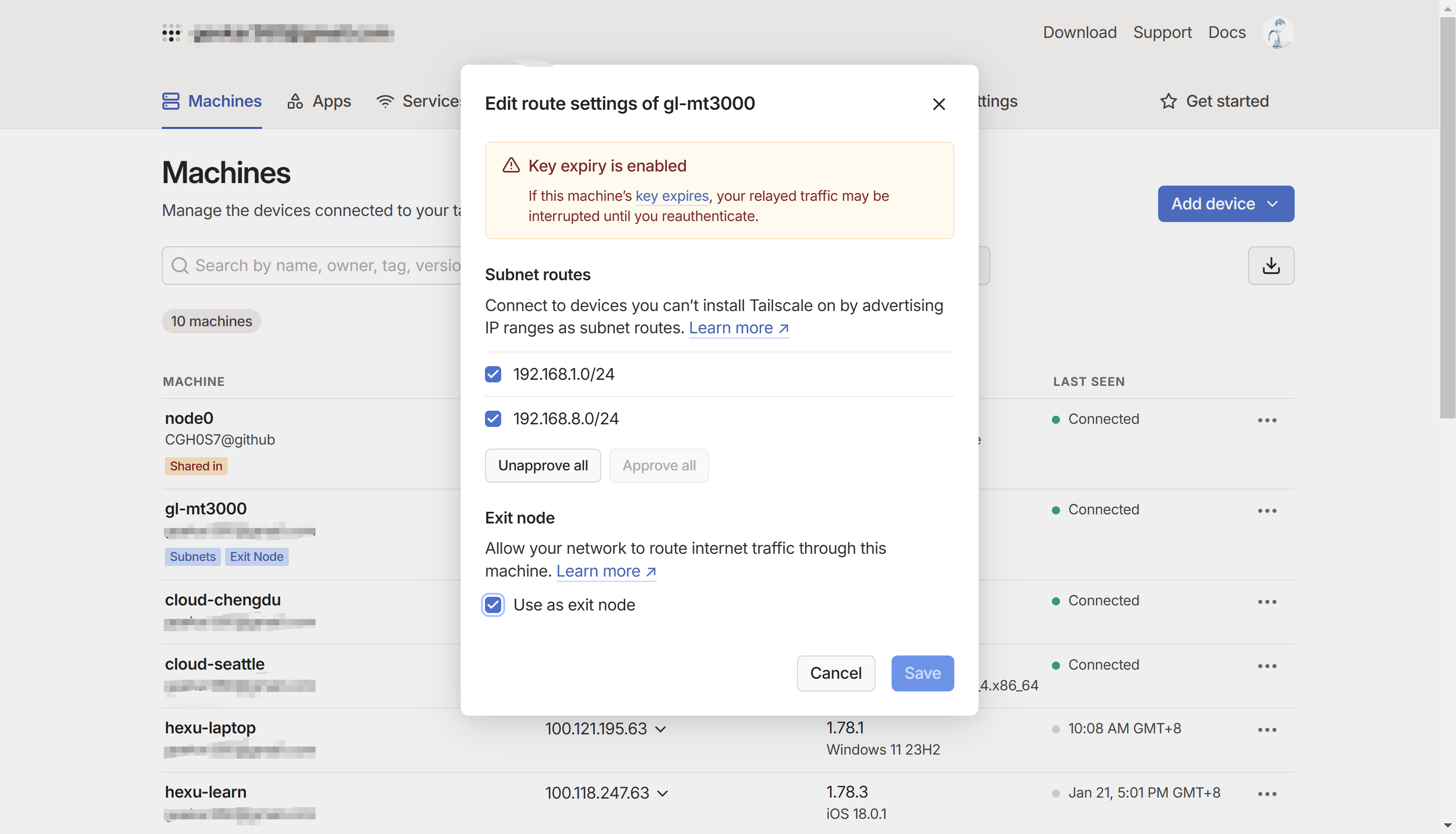1456x834 pixels.
Task: Open the three-dot menu for cloud-seattle
Action: (1266, 666)
